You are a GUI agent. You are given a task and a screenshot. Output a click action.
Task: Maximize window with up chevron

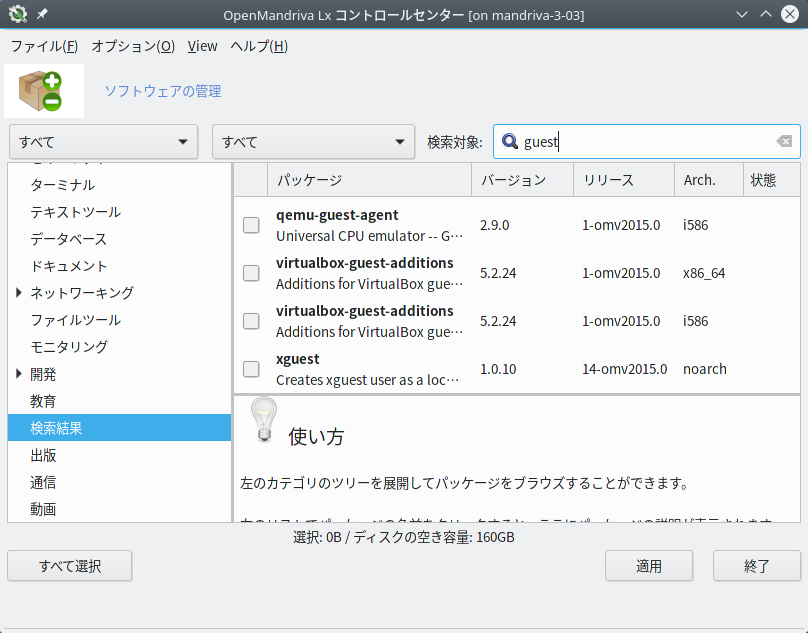click(766, 14)
